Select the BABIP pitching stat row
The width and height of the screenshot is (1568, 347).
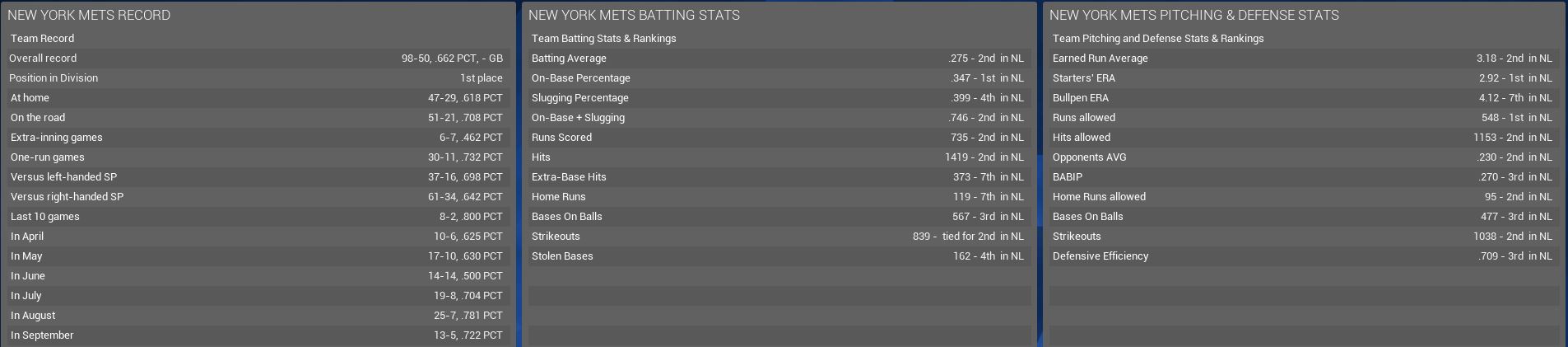[1302, 177]
